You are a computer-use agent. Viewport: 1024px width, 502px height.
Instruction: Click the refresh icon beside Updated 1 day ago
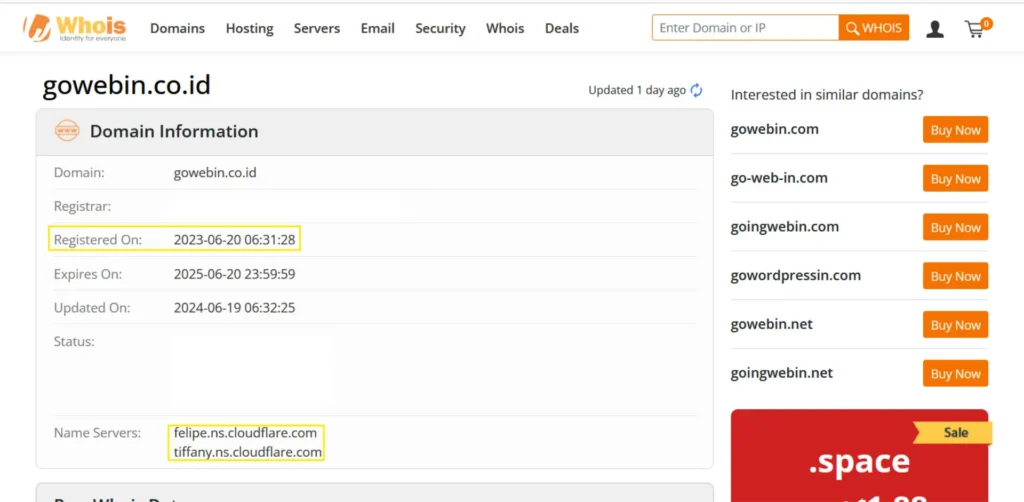point(697,90)
